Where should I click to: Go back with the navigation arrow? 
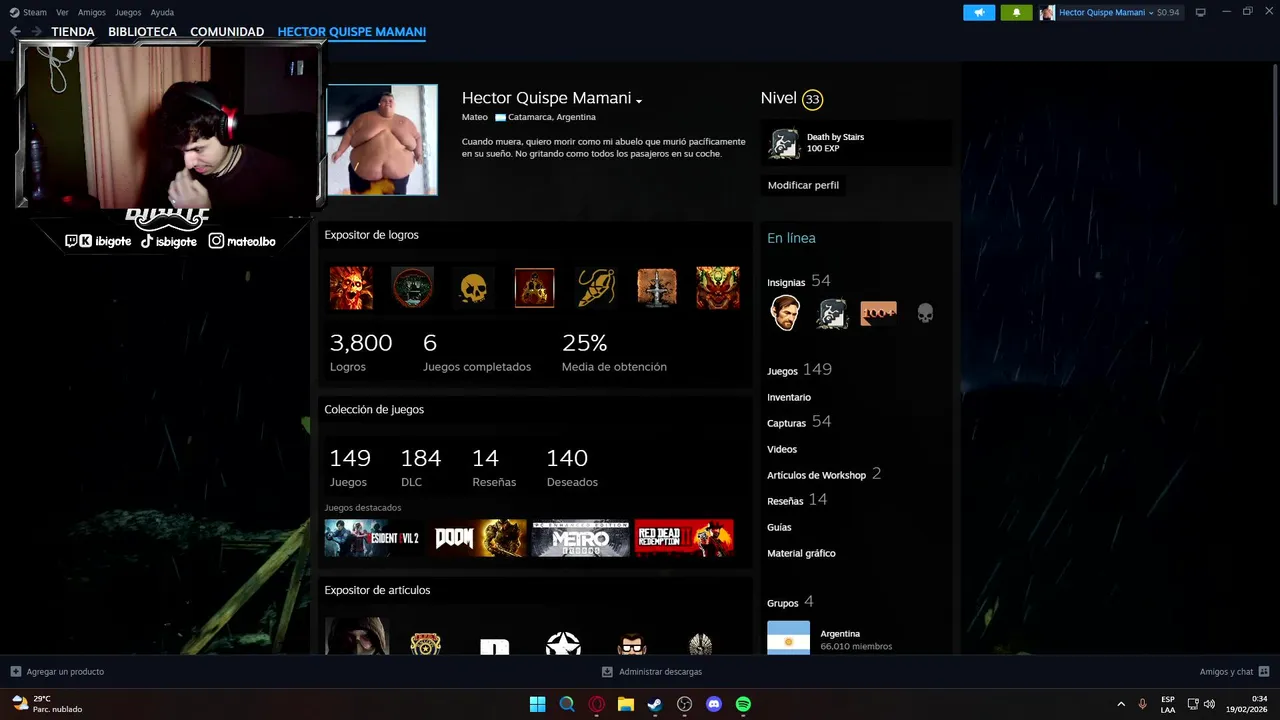pos(15,32)
